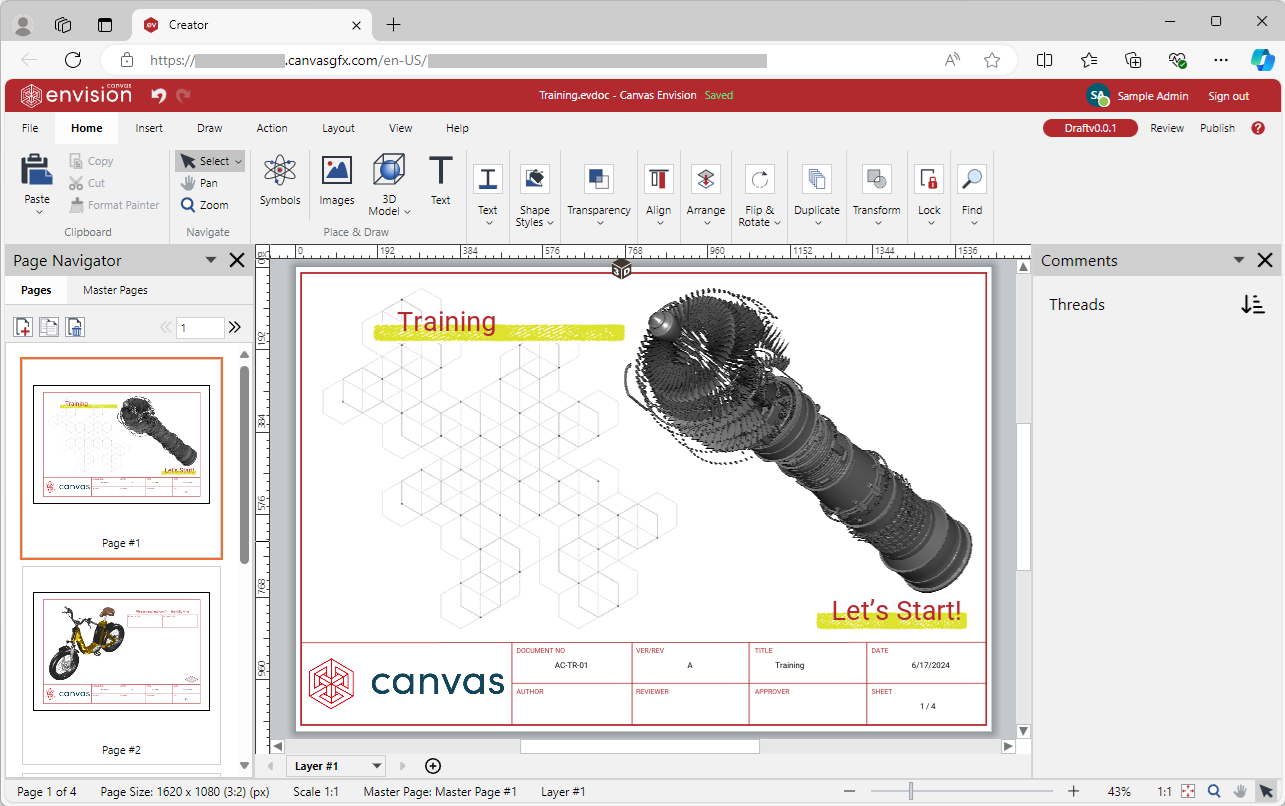Click the 1:1 zoom reset button

pos(1165,791)
